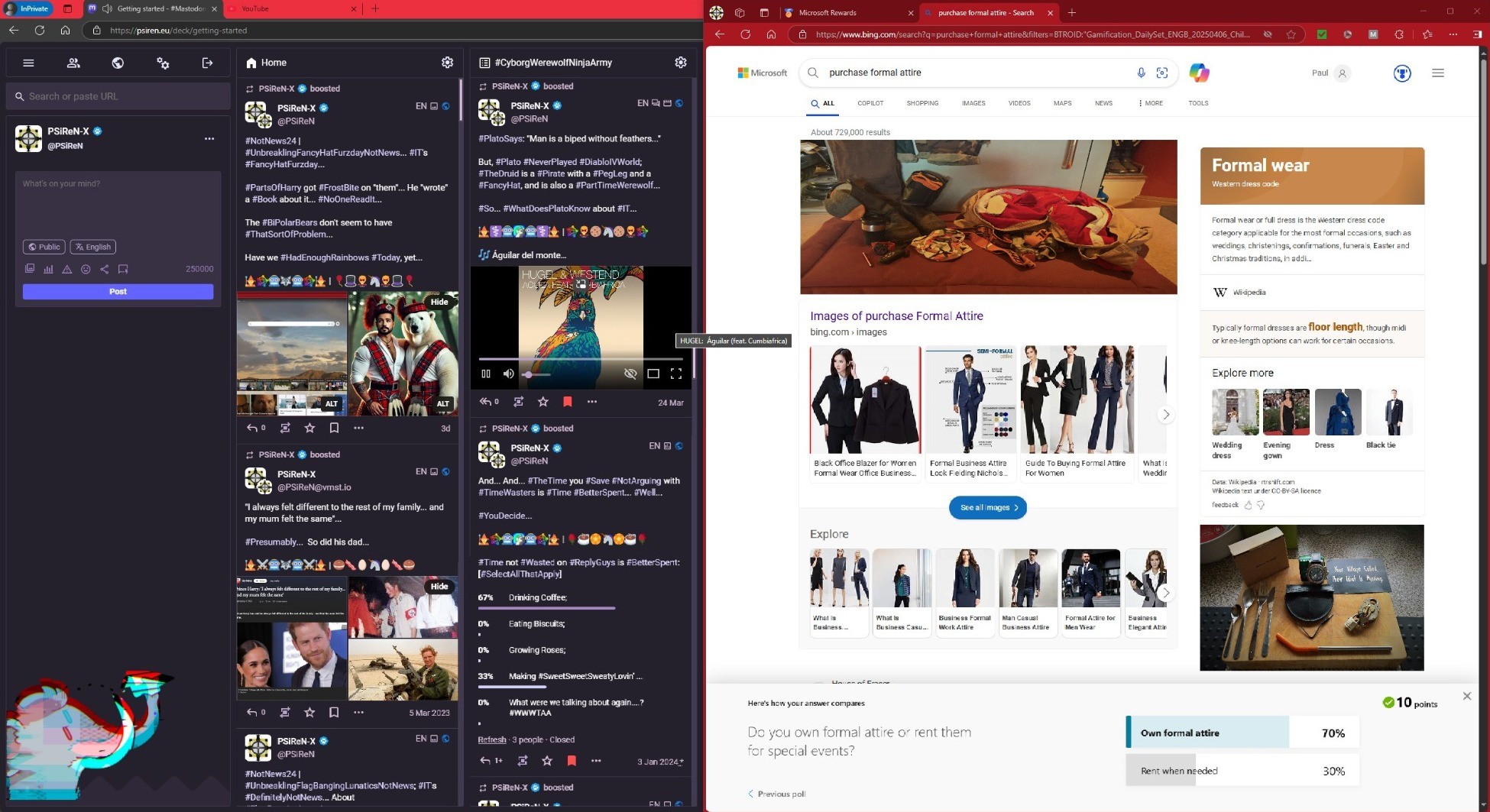Click the share icon in compose toolbar
Viewport: 1490px width, 812px height.
click(x=105, y=269)
